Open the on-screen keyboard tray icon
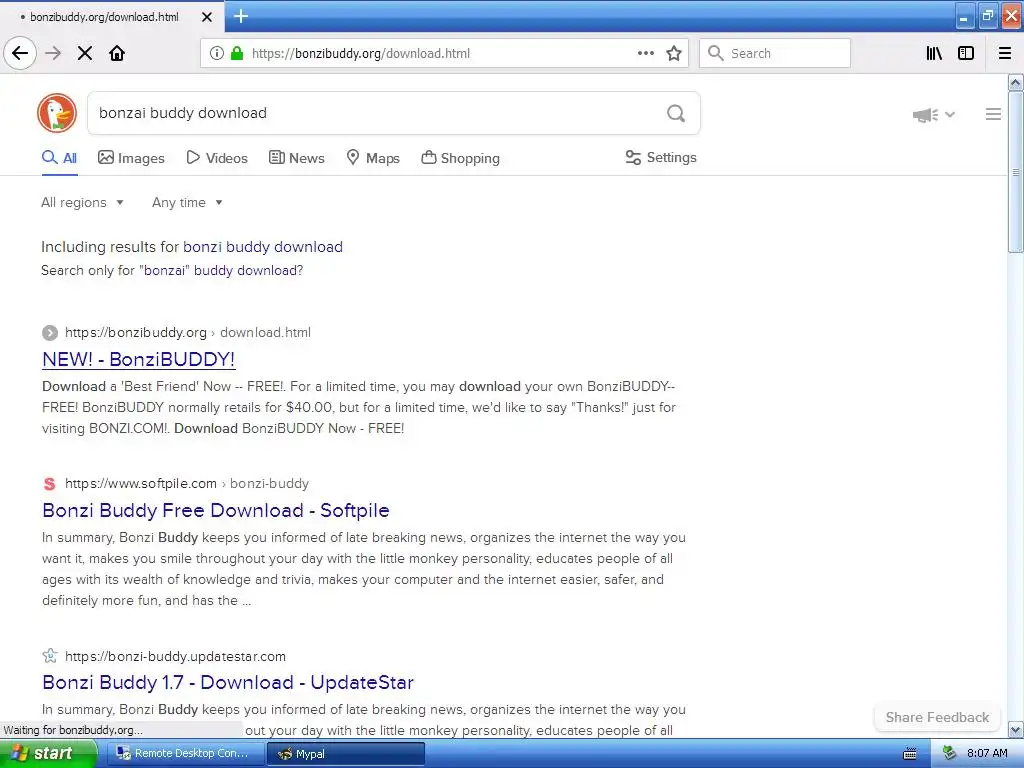 pyautogui.click(x=909, y=754)
